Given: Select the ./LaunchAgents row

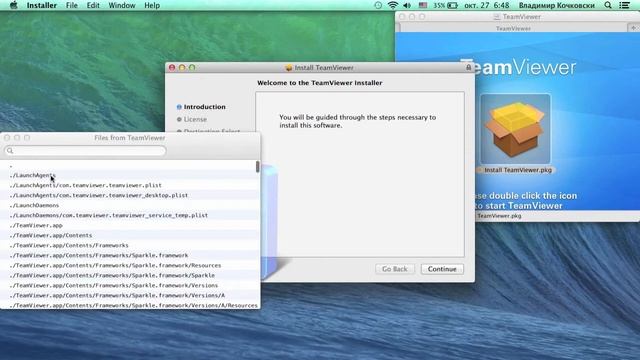Looking at the screenshot, I should 130,175.
